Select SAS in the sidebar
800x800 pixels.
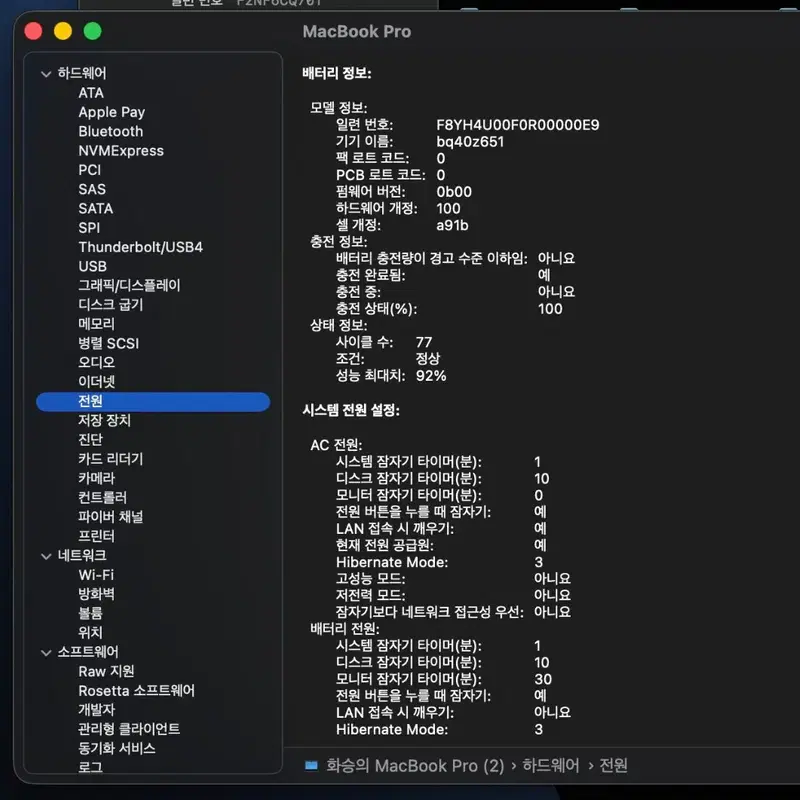(92, 189)
